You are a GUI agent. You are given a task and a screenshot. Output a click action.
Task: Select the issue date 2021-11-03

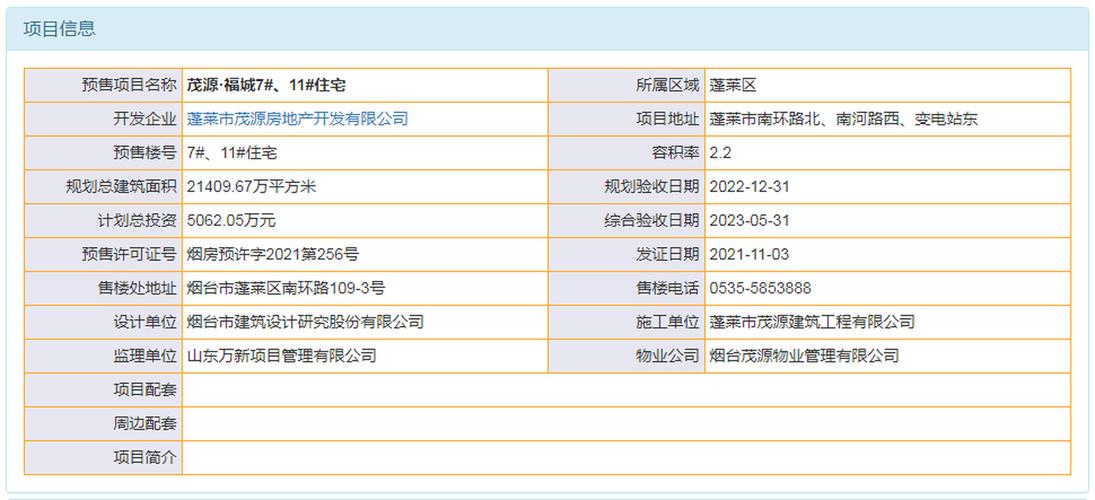click(749, 254)
